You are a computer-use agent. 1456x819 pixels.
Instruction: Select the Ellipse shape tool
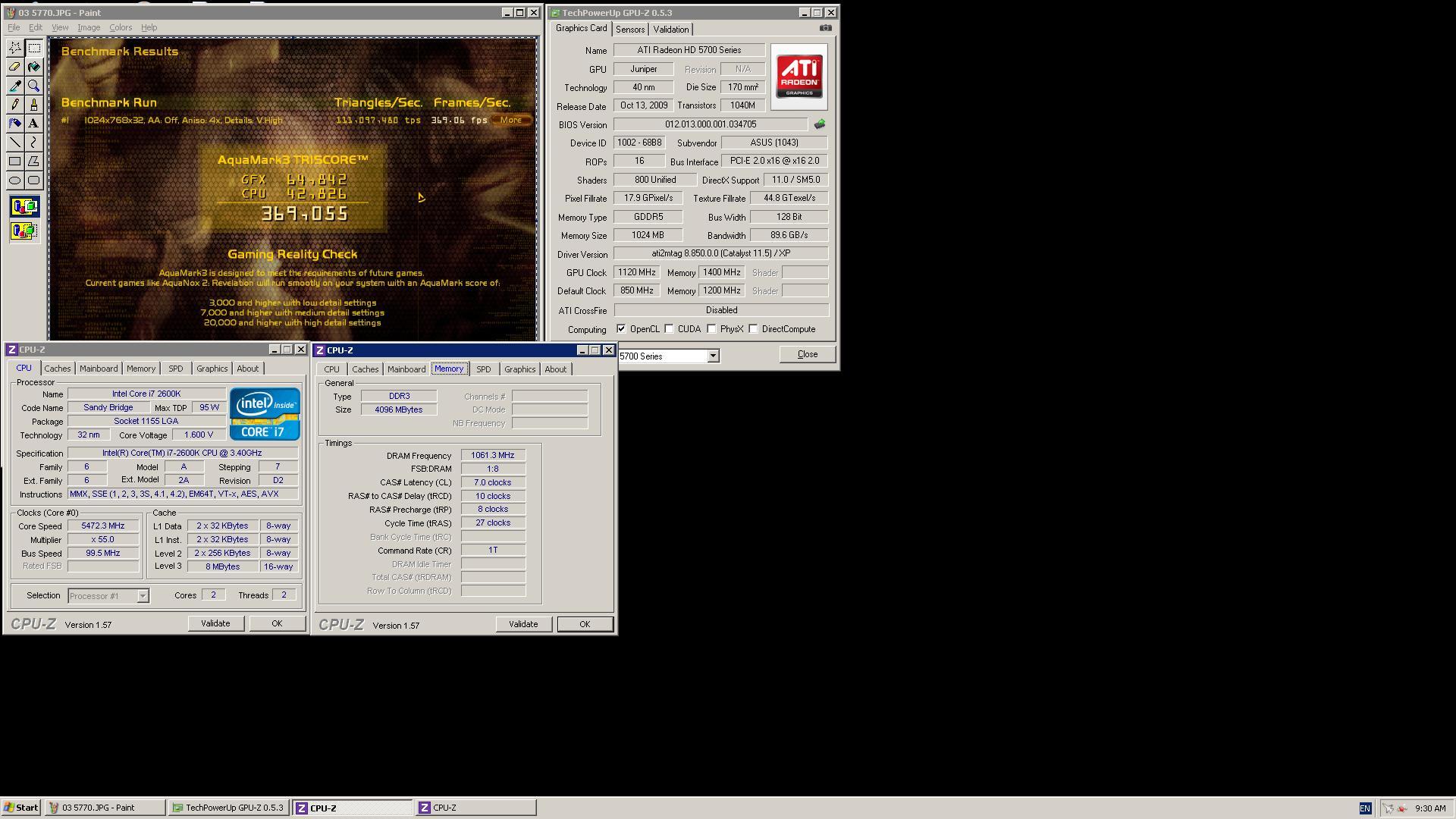pyautogui.click(x=15, y=180)
